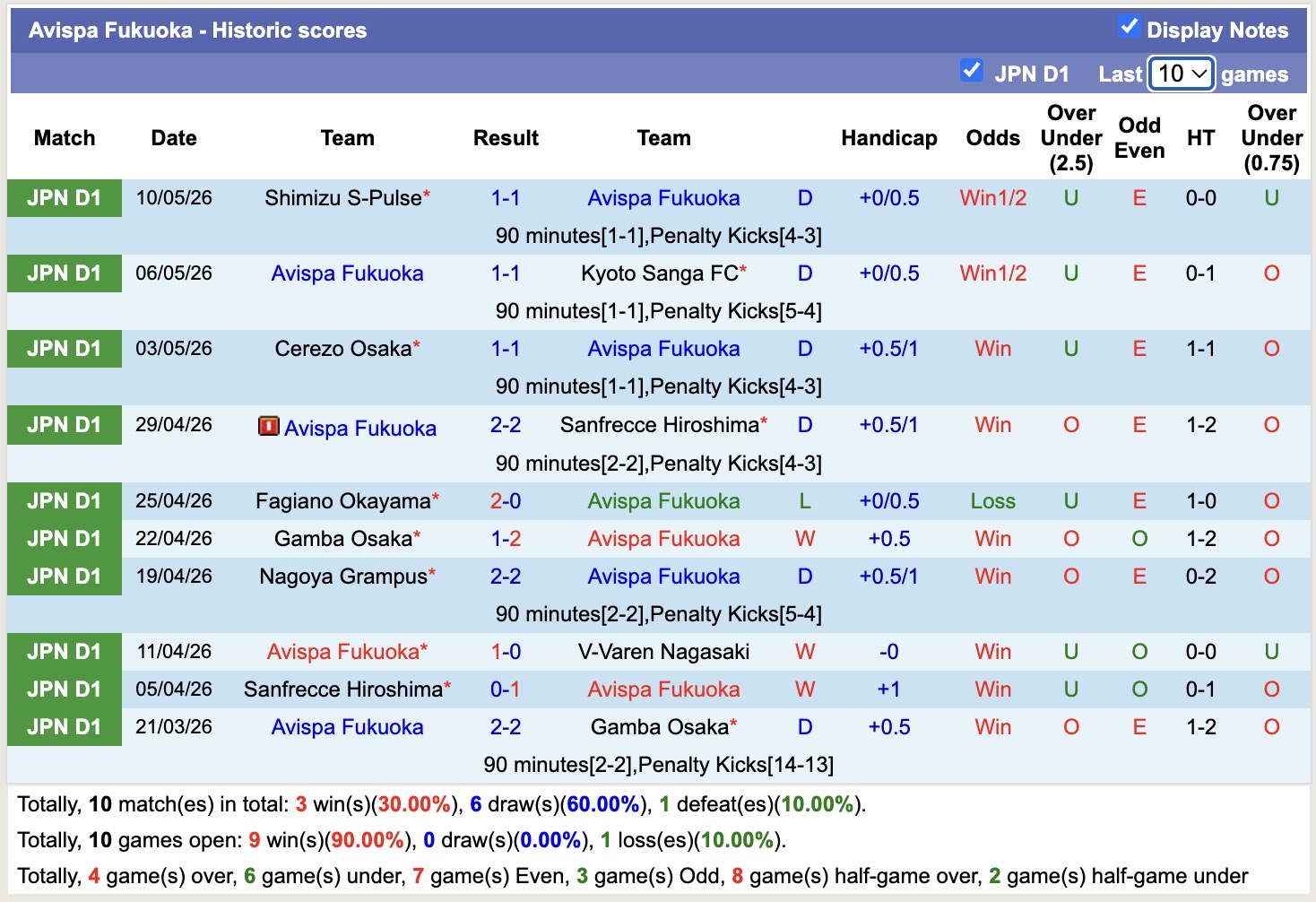Open Gamba Osaka link in the 22/04/26 row

click(x=343, y=539)
